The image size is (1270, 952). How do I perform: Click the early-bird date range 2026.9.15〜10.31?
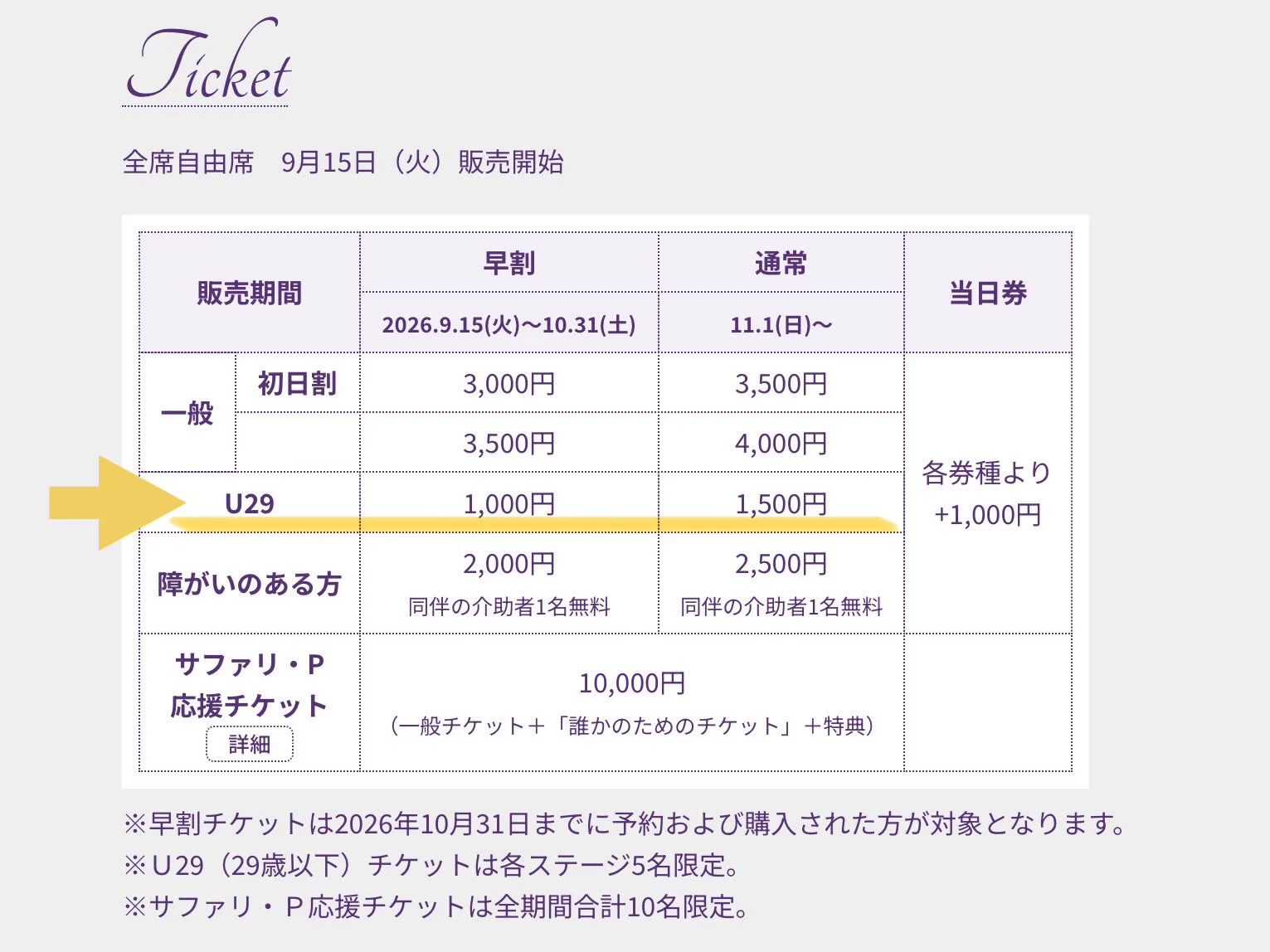click(509, 323)
